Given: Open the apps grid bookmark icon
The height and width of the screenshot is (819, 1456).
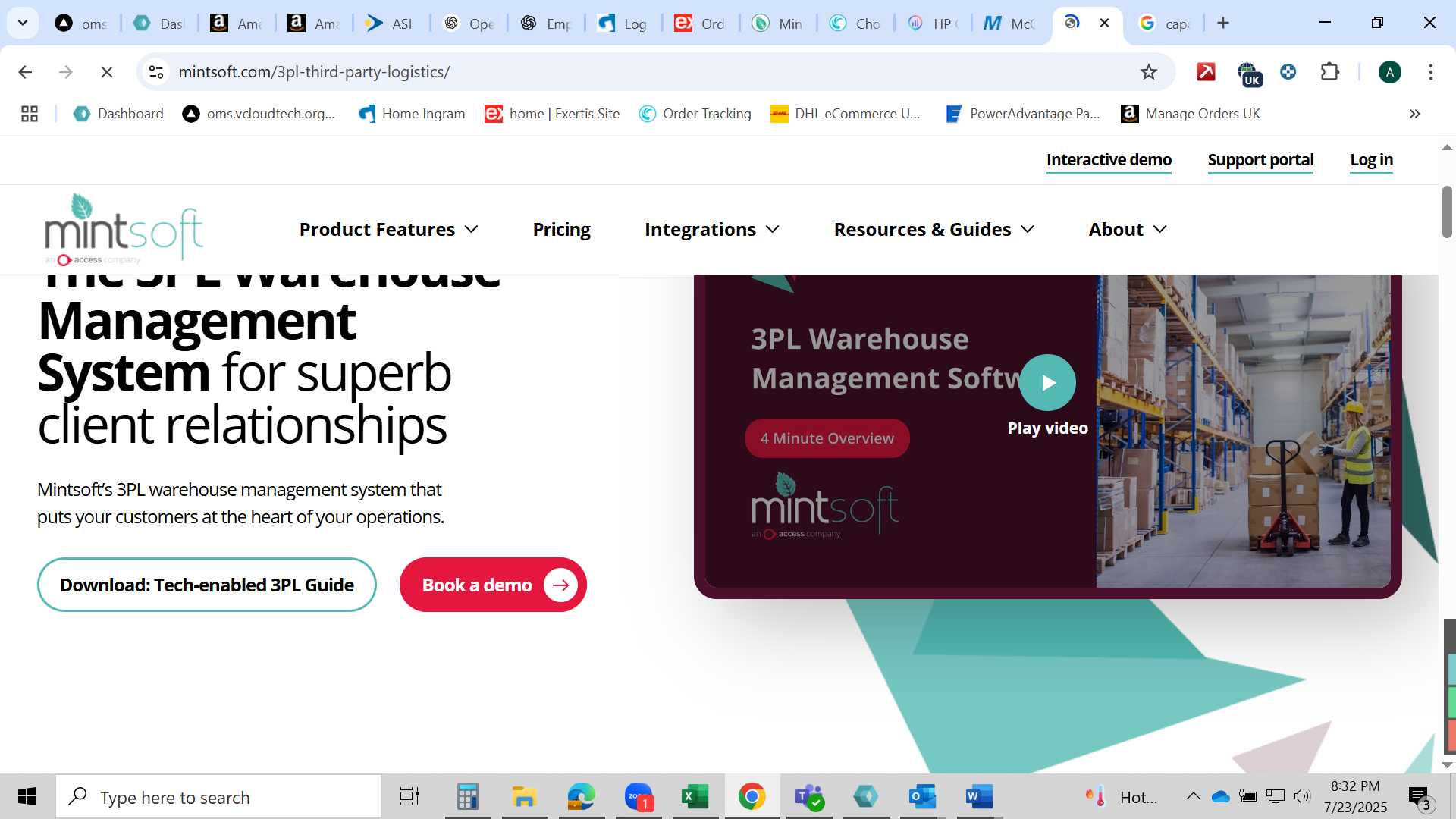Looking at the screenshot, I should (30, 114).
